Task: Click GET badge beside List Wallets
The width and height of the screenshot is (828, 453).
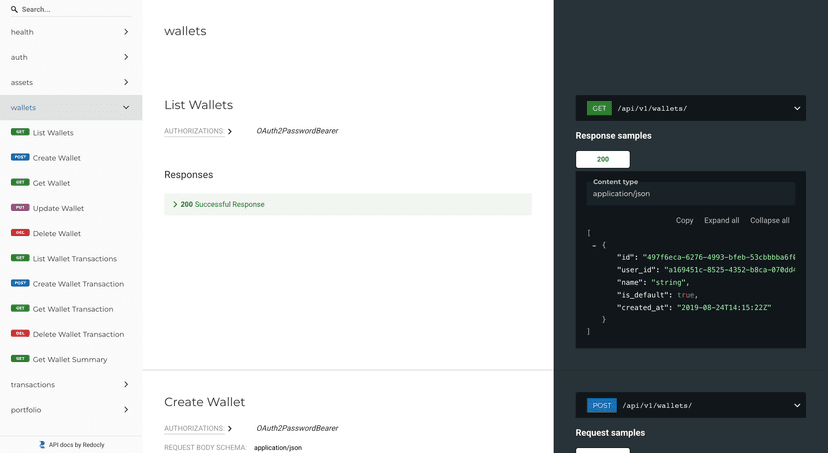Action: [x=20, y=132]
